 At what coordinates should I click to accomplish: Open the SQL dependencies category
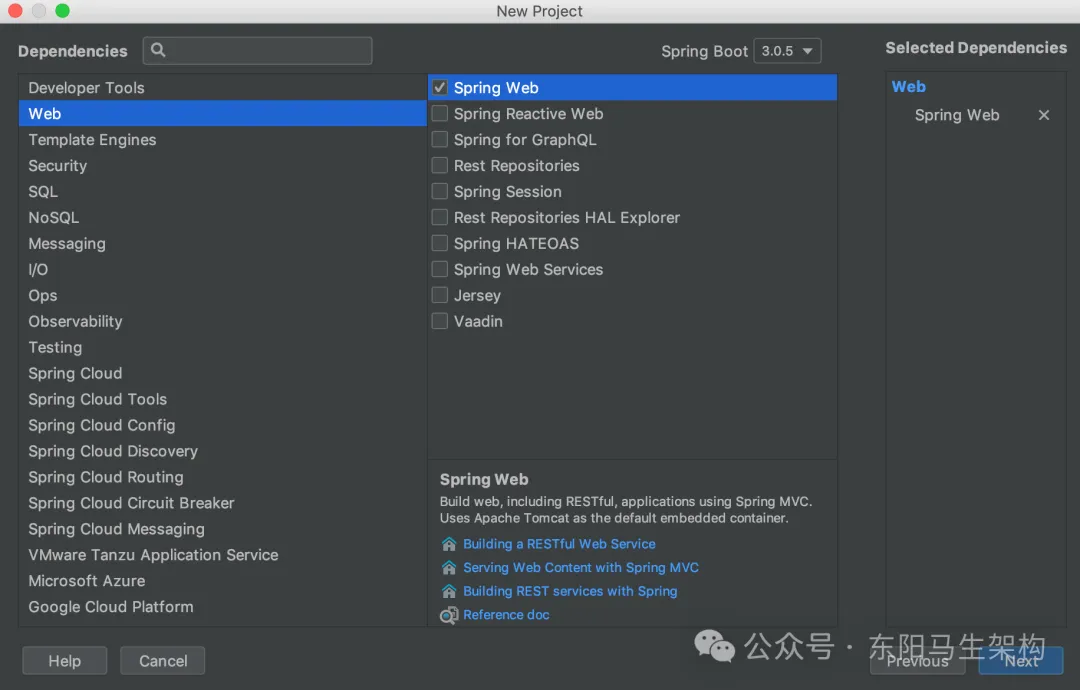pos(43,192)
